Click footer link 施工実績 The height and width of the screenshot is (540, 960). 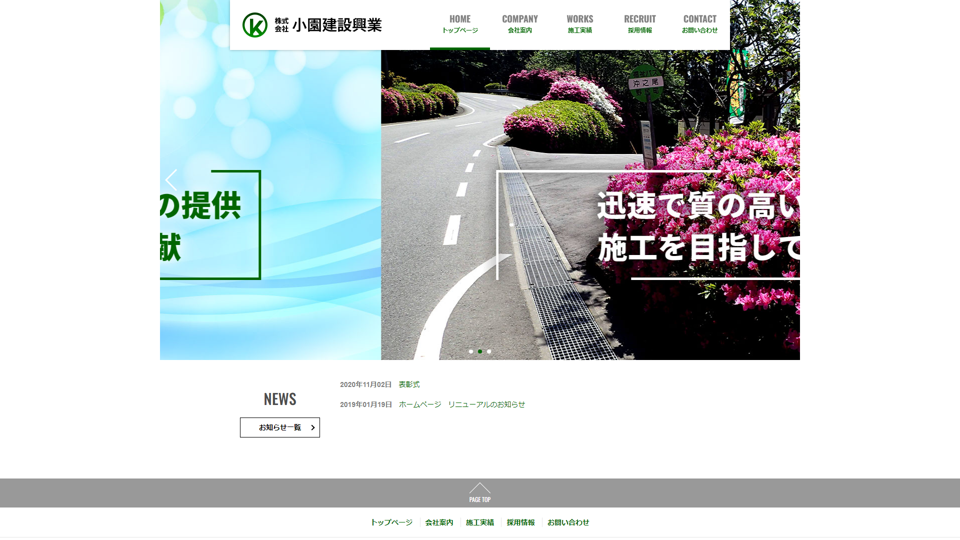click(x=480, y=523)
